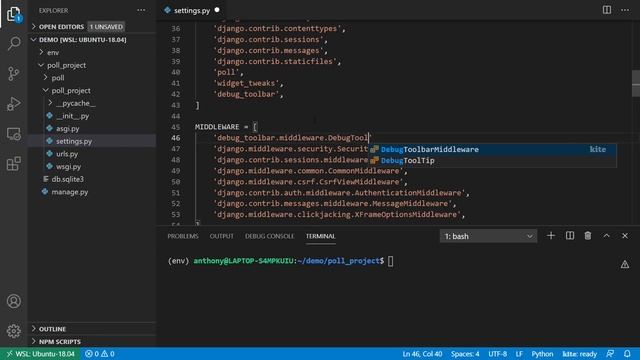Open errors and warnings status counter
This screenshot has height=360, width=640.
[x=100, y=354]
